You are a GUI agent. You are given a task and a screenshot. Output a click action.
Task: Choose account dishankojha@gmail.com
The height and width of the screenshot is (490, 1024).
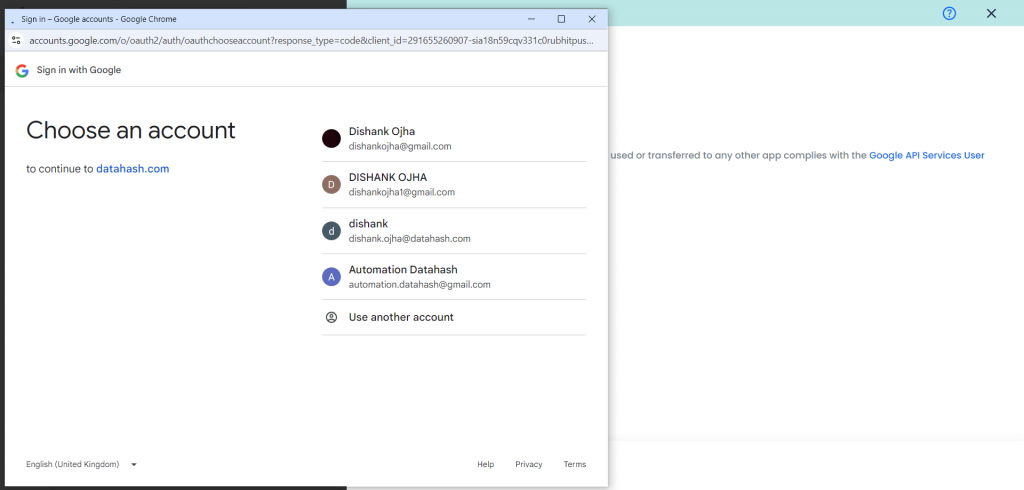pyautogui.click(x=454, y=139)
